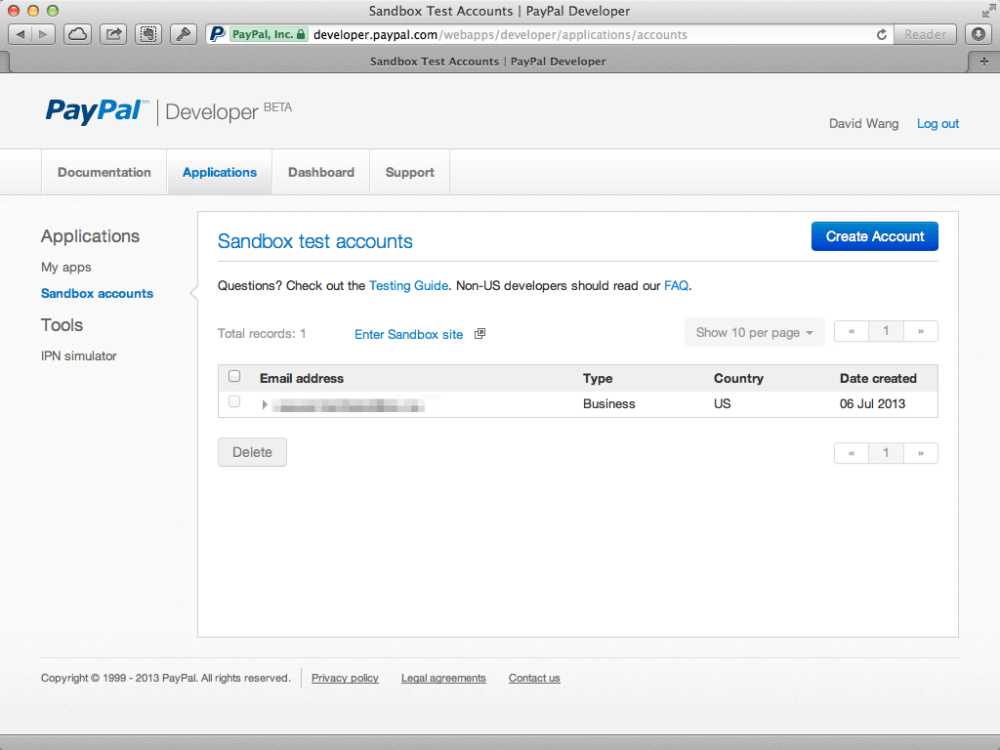Click the Date created column header
Viewport: 1000px width, 750px height.
[878, 378]
